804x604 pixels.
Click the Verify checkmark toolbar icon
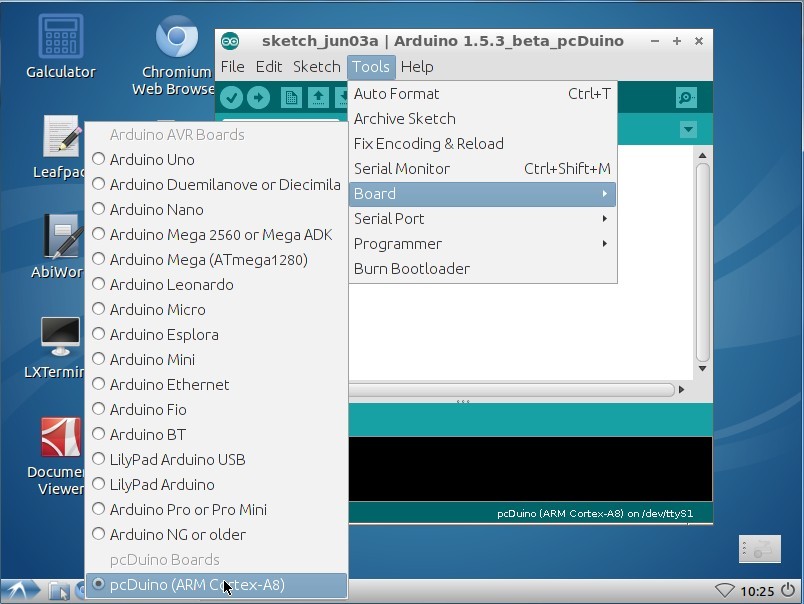click(x=232, y=97)
